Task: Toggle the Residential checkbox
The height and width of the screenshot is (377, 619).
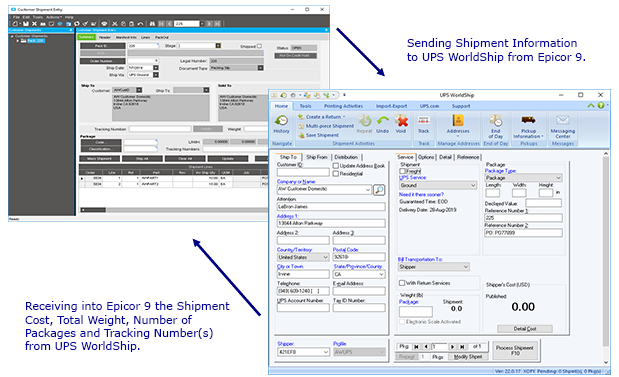Action: [x=336, y=174]
